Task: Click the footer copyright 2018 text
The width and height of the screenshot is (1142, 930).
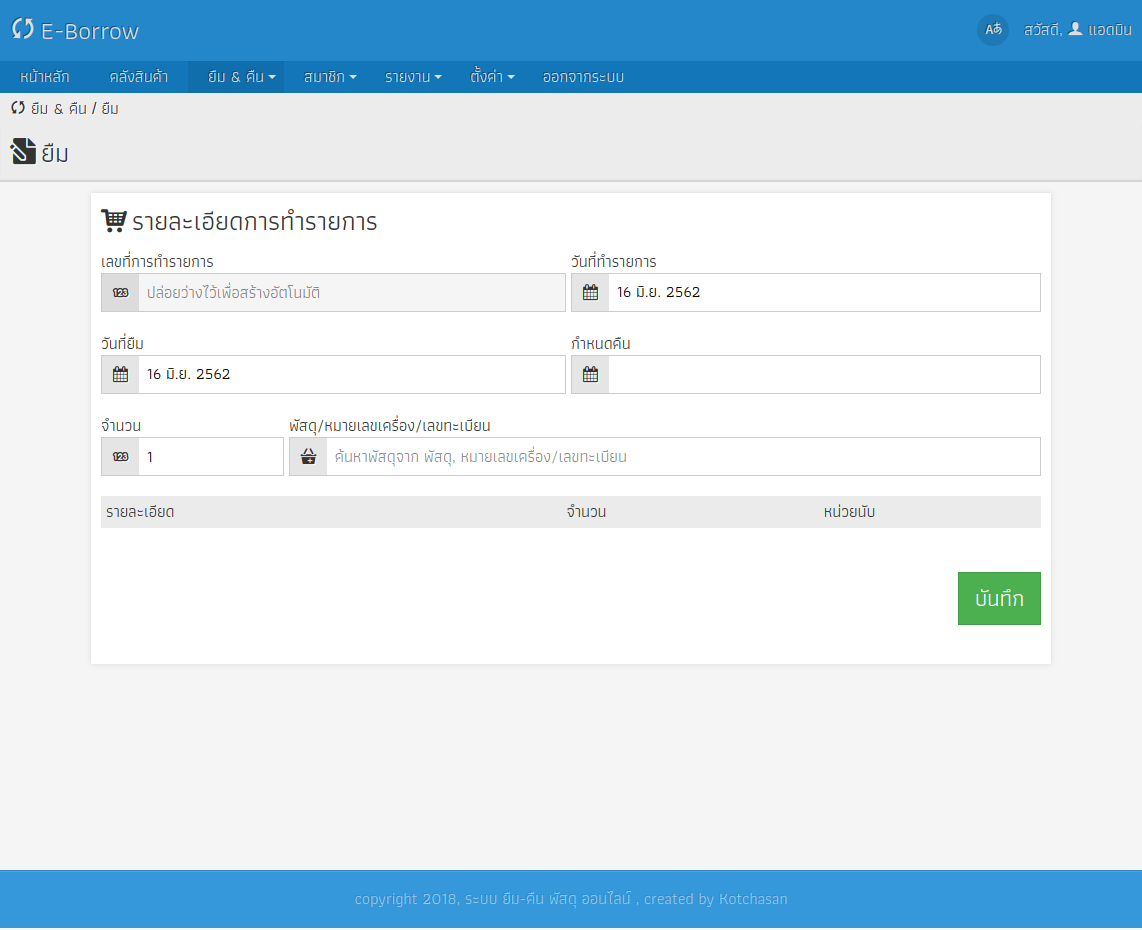Action: point(571,899)
